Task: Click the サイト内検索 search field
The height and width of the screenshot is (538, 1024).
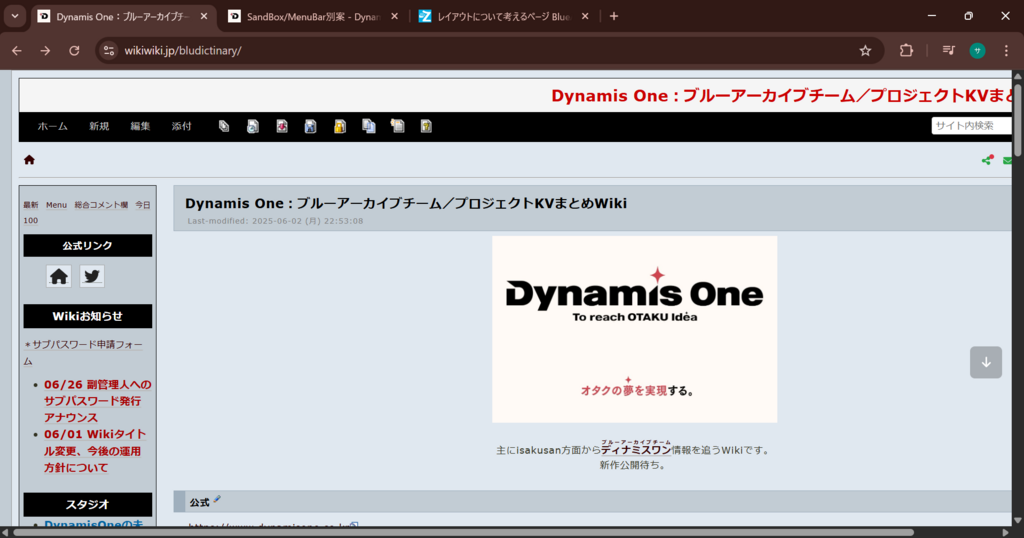Action: (971, 125)
